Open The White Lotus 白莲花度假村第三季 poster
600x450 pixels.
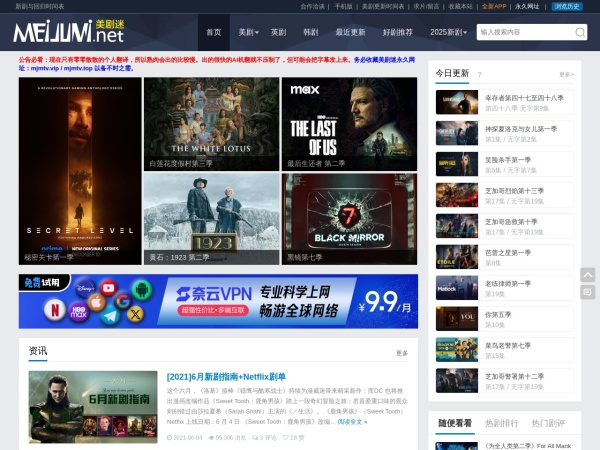pyautogui.click(x=212, y=124)
